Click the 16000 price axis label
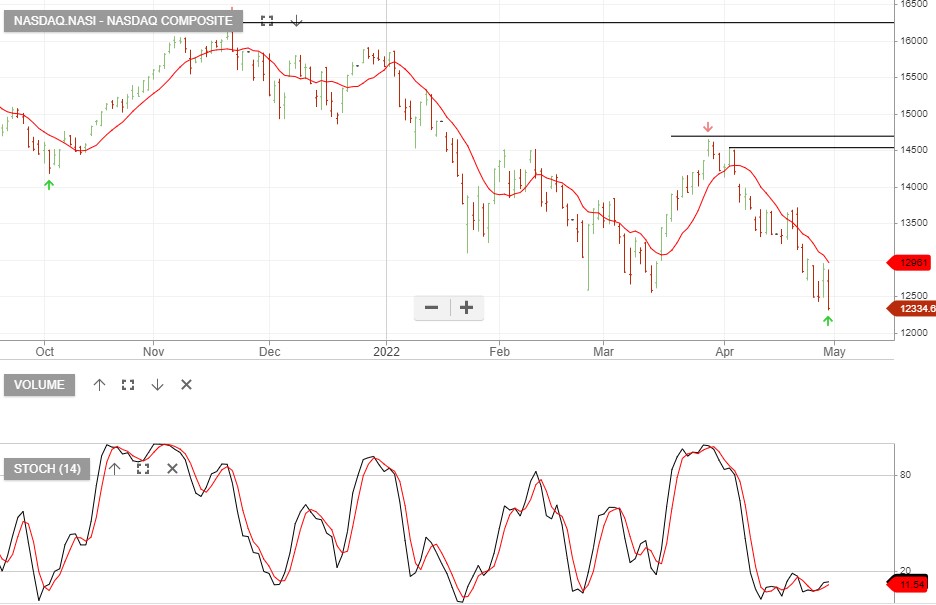The width and height of the screenshot is (936, 605). point(914,41)
